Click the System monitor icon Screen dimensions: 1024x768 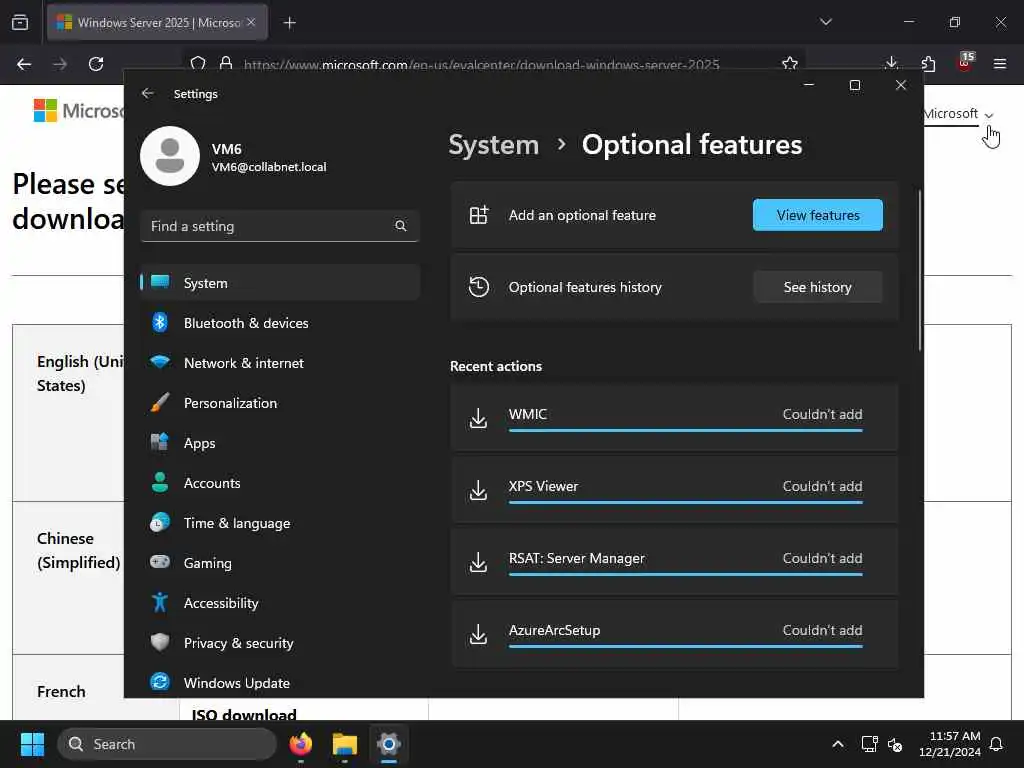(x=160, y=281)
